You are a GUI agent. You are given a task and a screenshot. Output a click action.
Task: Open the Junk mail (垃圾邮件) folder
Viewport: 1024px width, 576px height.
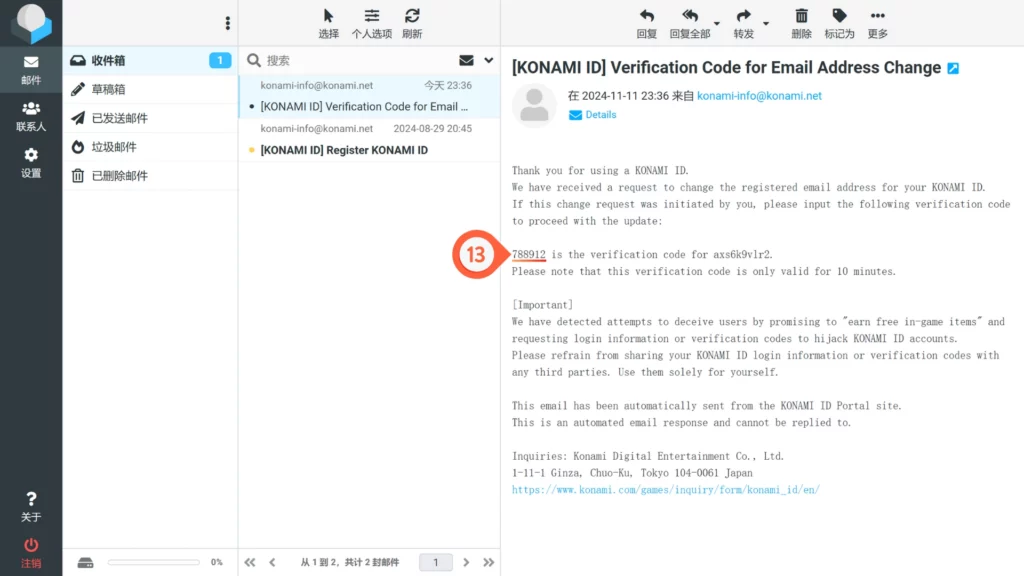click(113, 147)
